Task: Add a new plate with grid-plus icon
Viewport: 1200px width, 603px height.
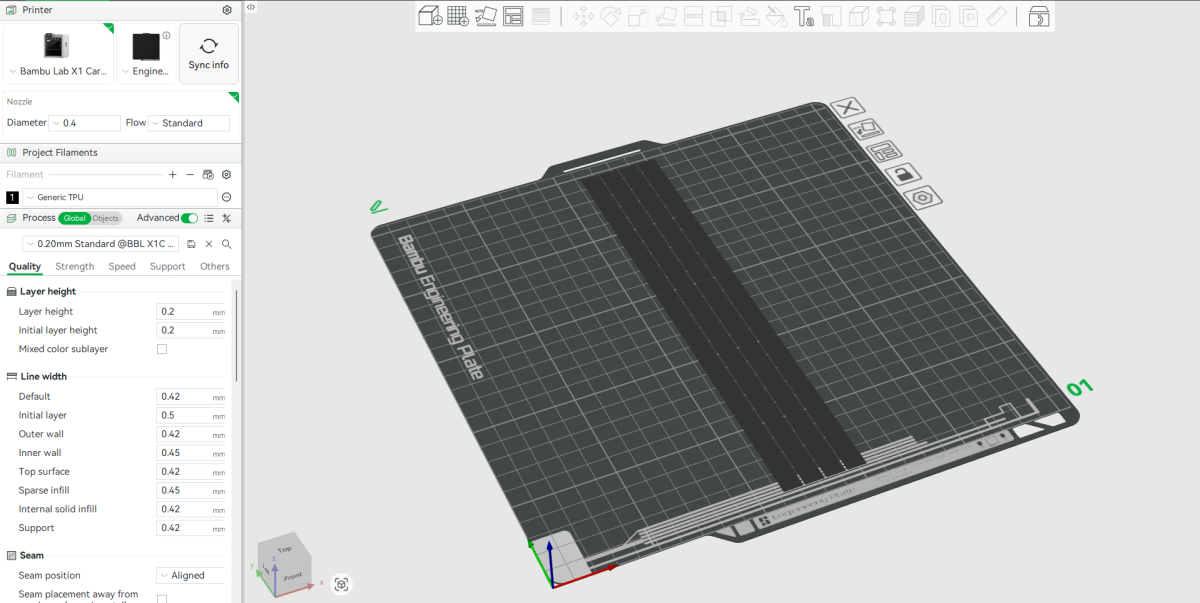Action: click(x=458, y=16)
